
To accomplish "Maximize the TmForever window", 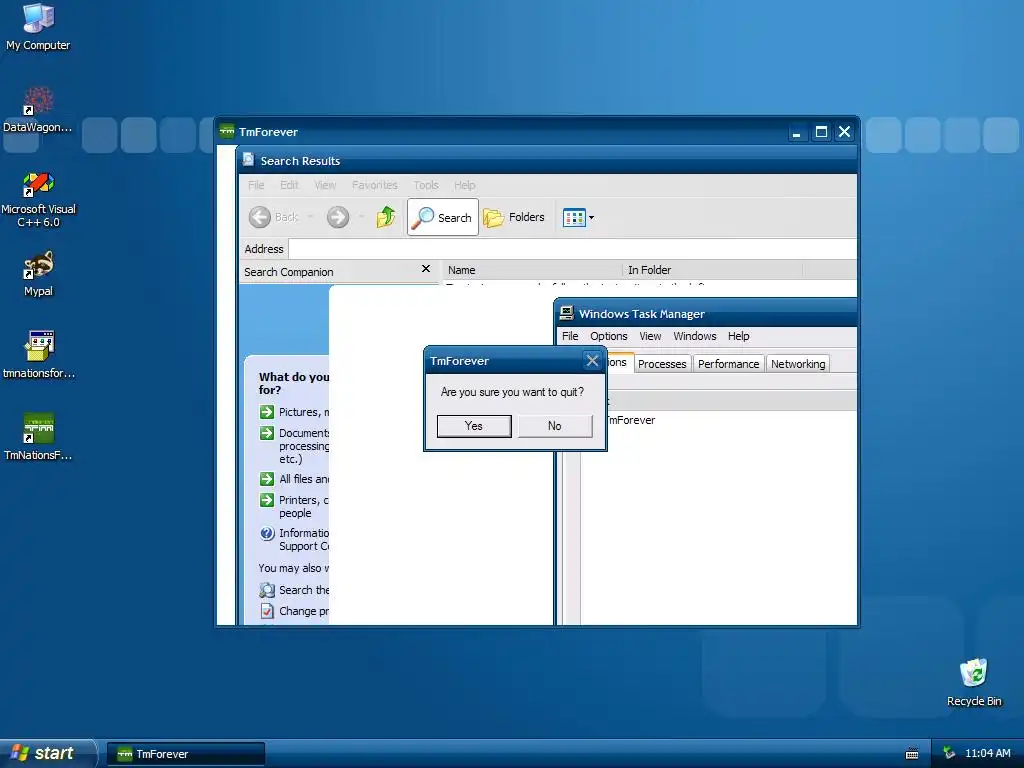I will click(x=821, y=132).
